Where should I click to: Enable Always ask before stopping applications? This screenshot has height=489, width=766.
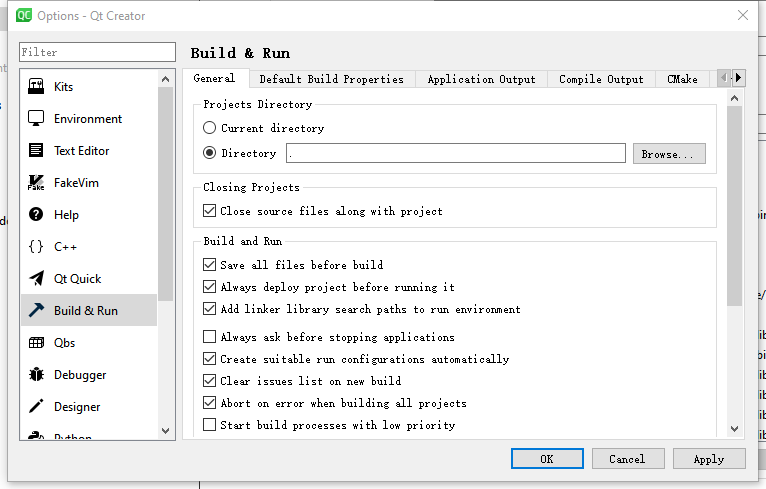point(210,337)
